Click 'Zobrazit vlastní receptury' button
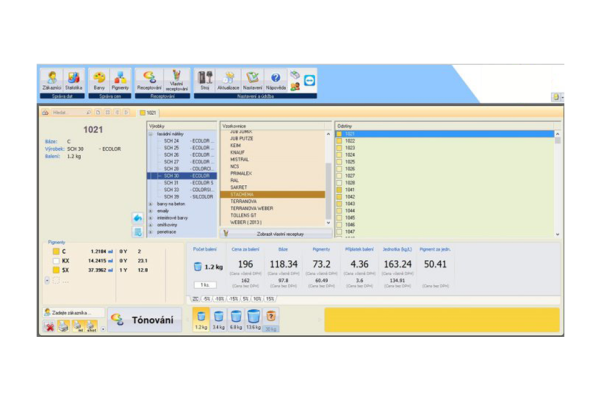The height and width of the screenshot is (400, 600). pos(275,232)
